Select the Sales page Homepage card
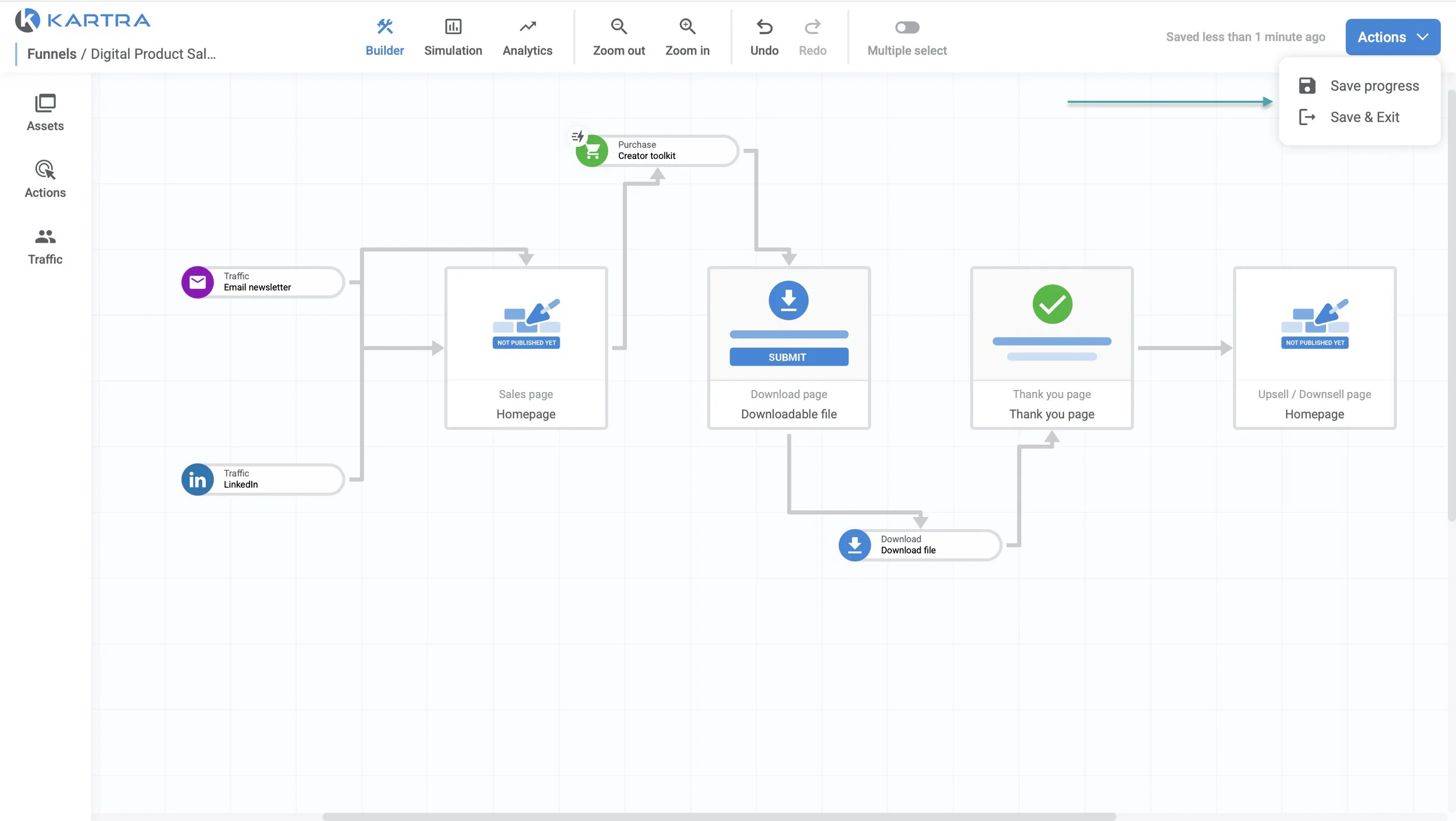The image size is (1456, 821). coord(526,348)
